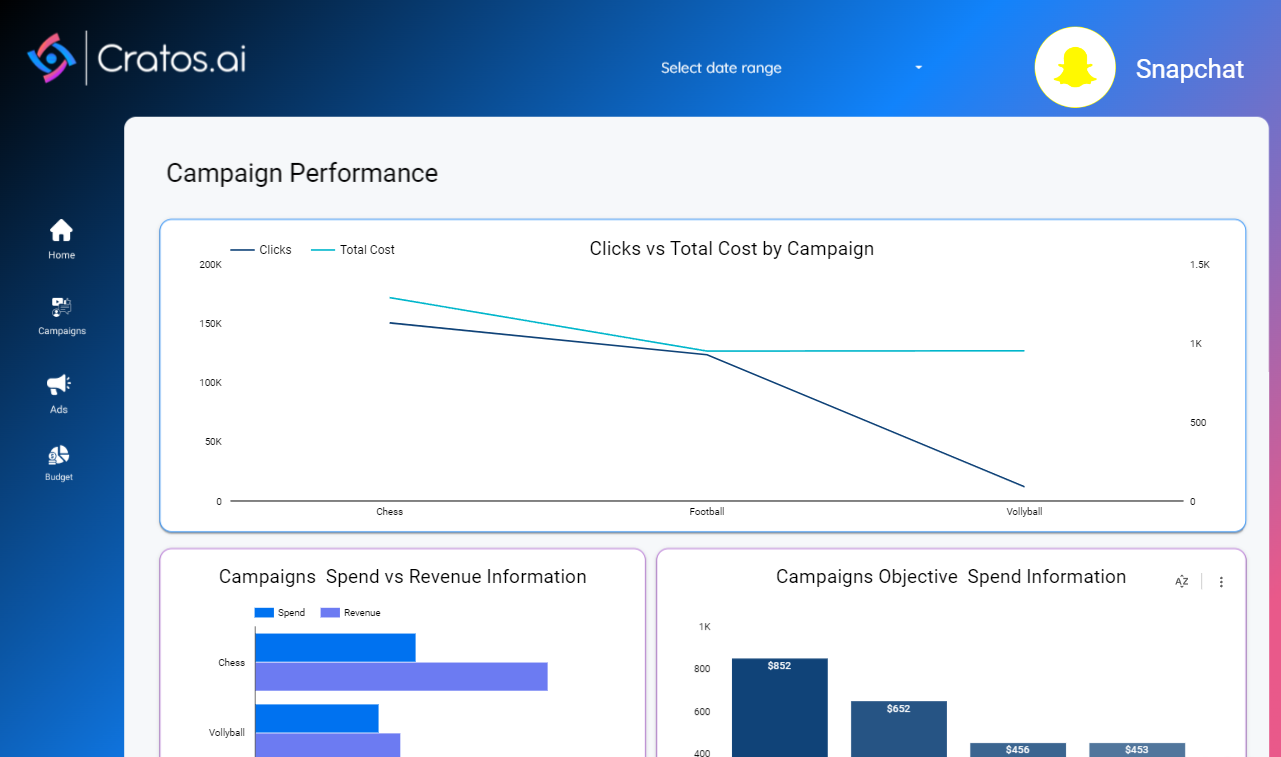Click the Chess Spend blue bar

click(x=335, y=647)
